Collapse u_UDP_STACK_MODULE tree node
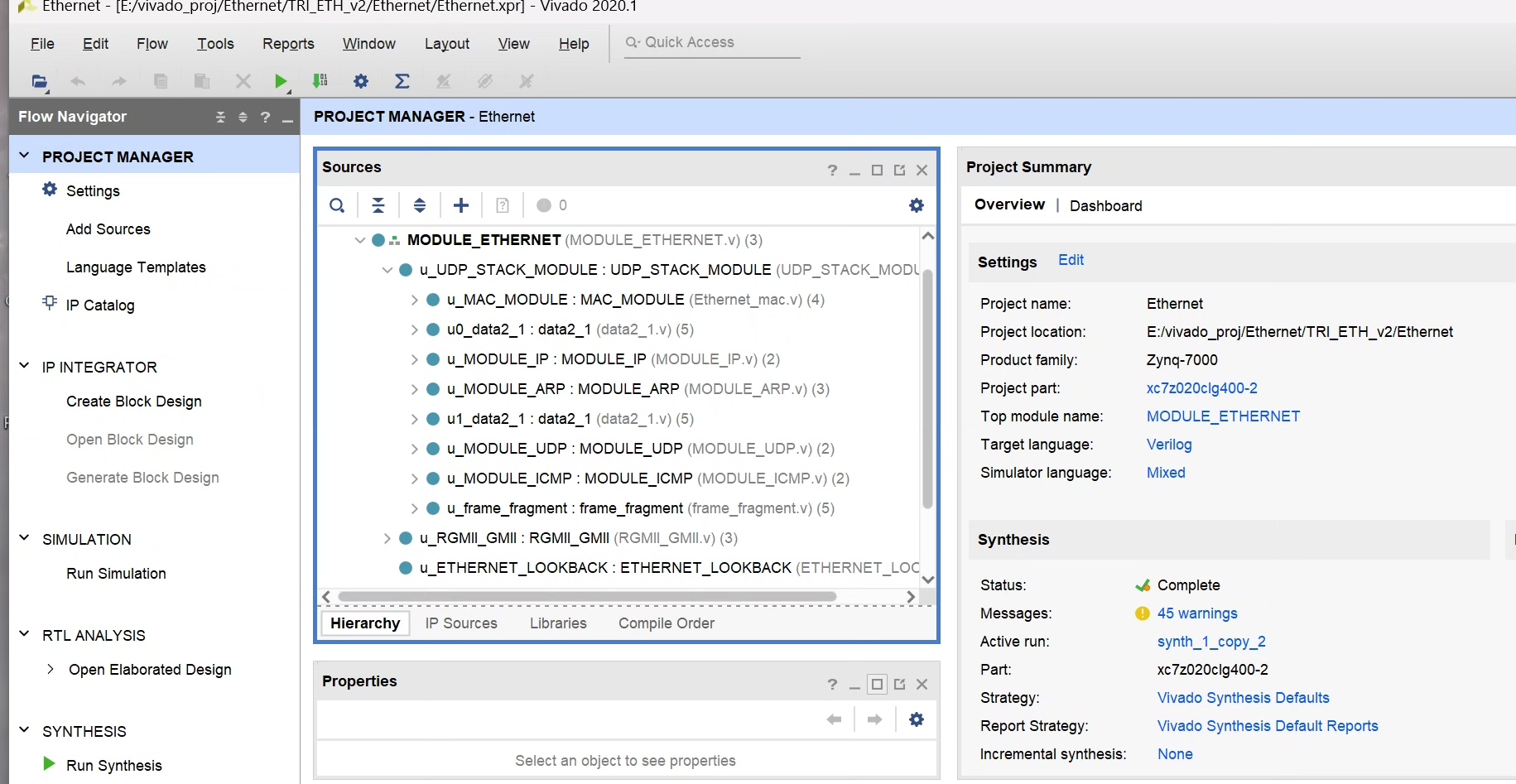This screenshot has height=784, width=1516. 387,270
